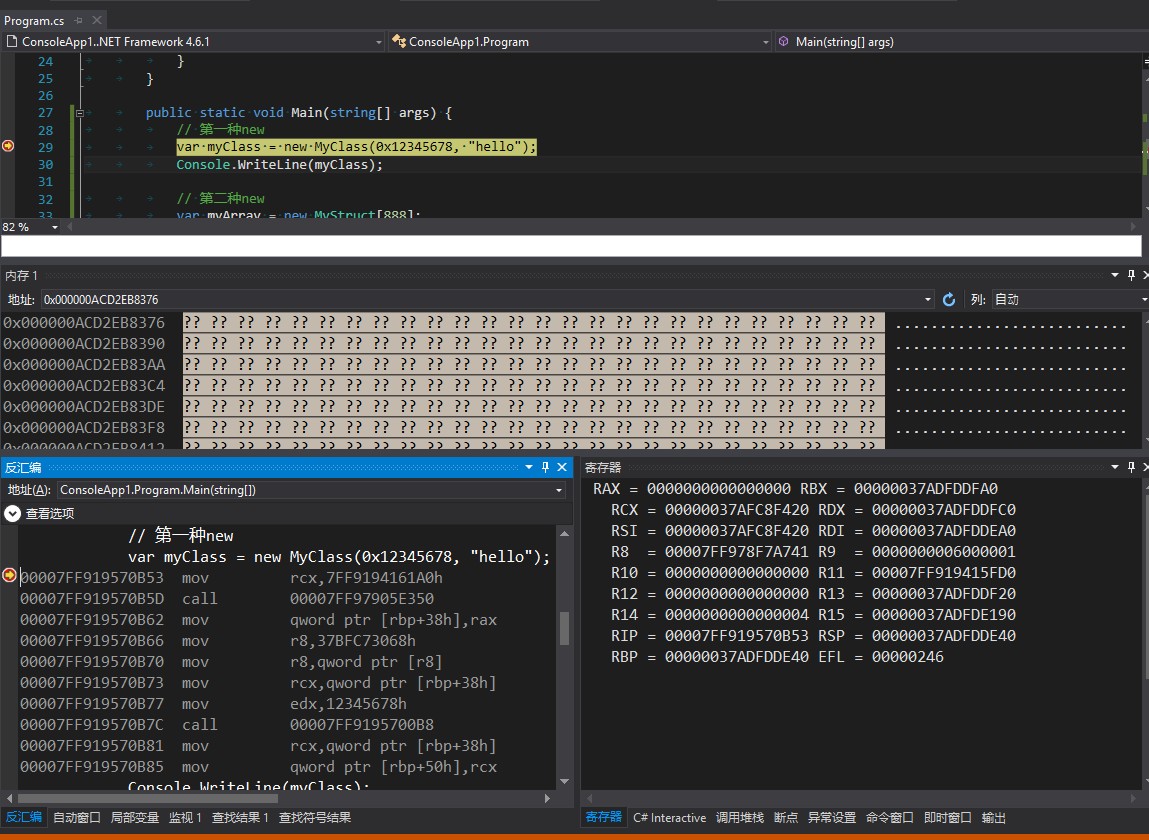Pin the Program.cs tab
Screen dimensions: 1149x840
(x=78, y=21)
